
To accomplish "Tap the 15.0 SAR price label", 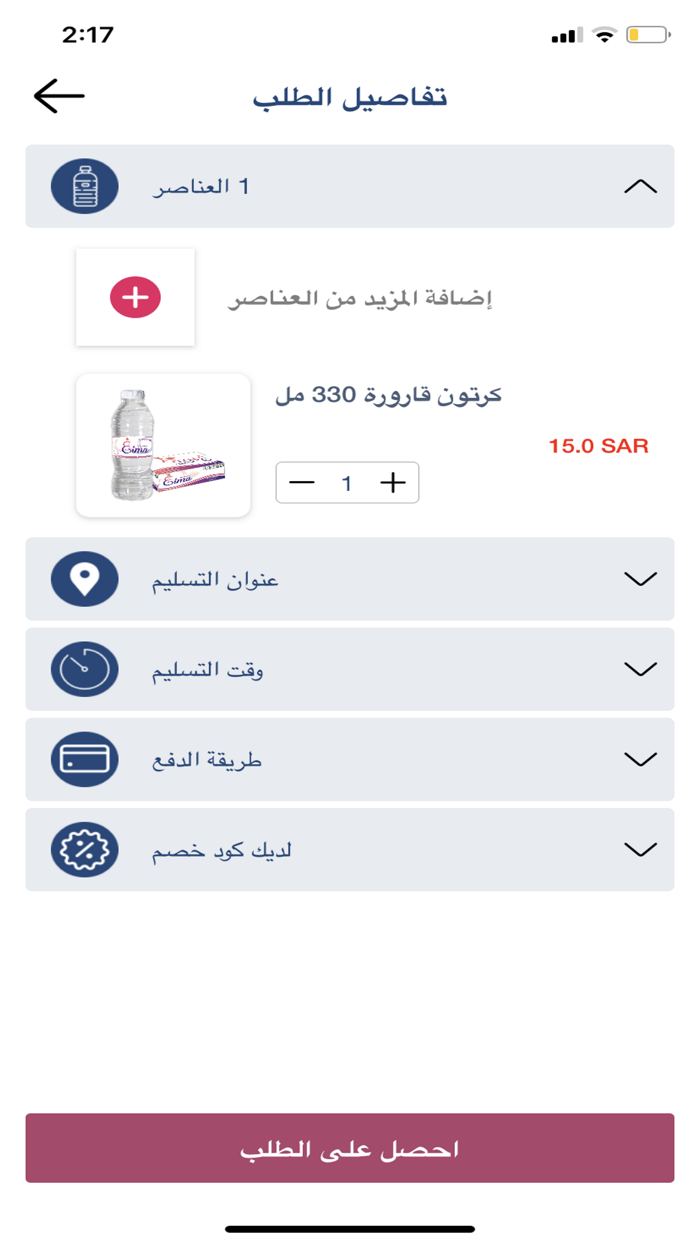I will tap(598, 446).
